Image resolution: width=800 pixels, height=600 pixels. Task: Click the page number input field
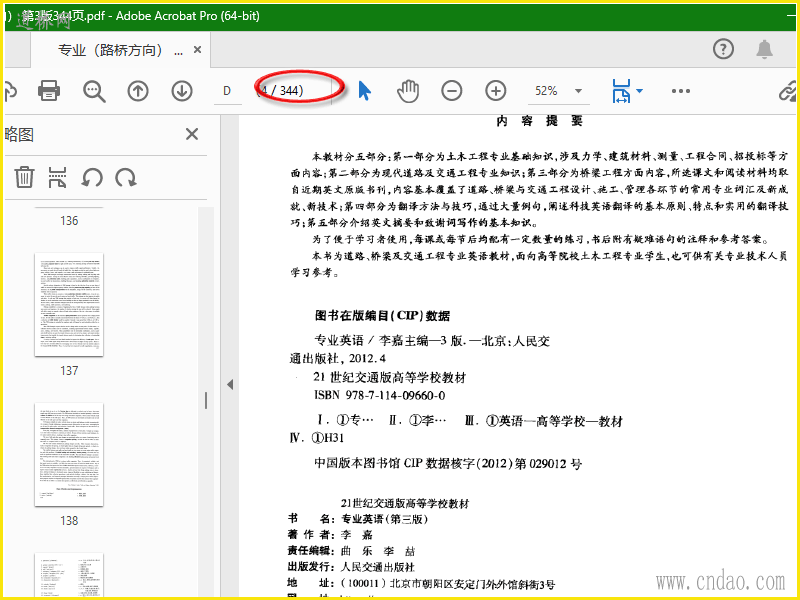point(227,91)
